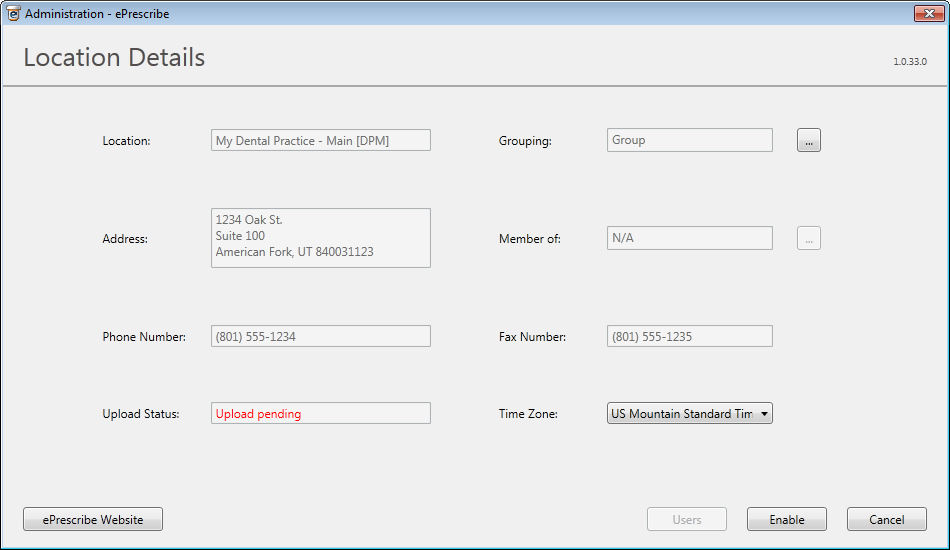This screenshot has width=950, height=550.
Task: Click the Fax Number field
Action: pos(689,337)
